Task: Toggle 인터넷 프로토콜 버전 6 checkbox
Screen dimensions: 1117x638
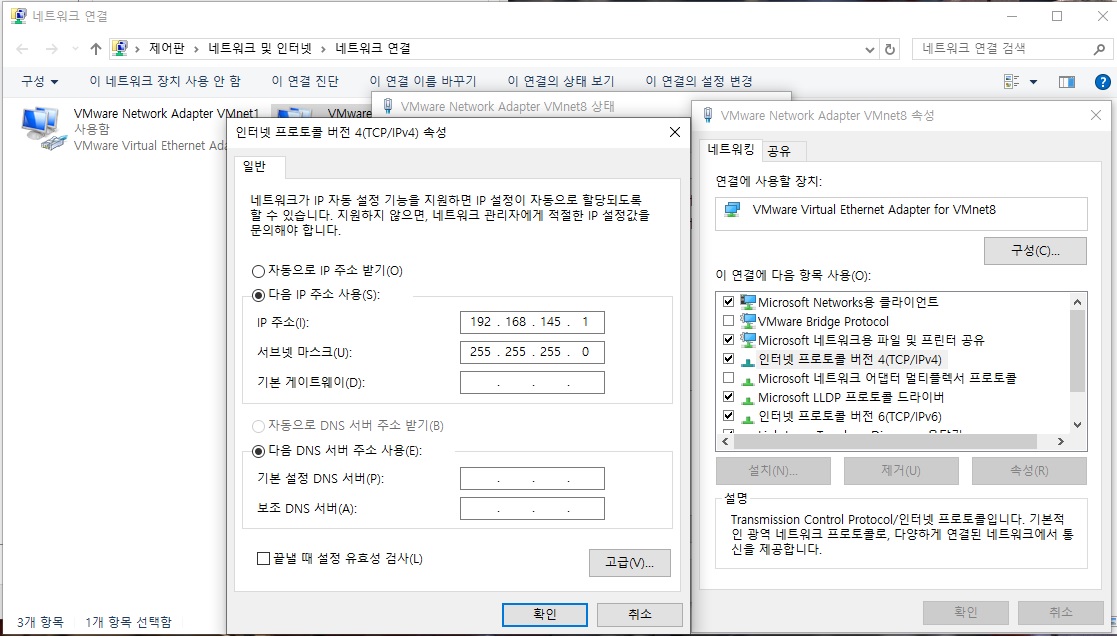Action: (x=728, y=416)
